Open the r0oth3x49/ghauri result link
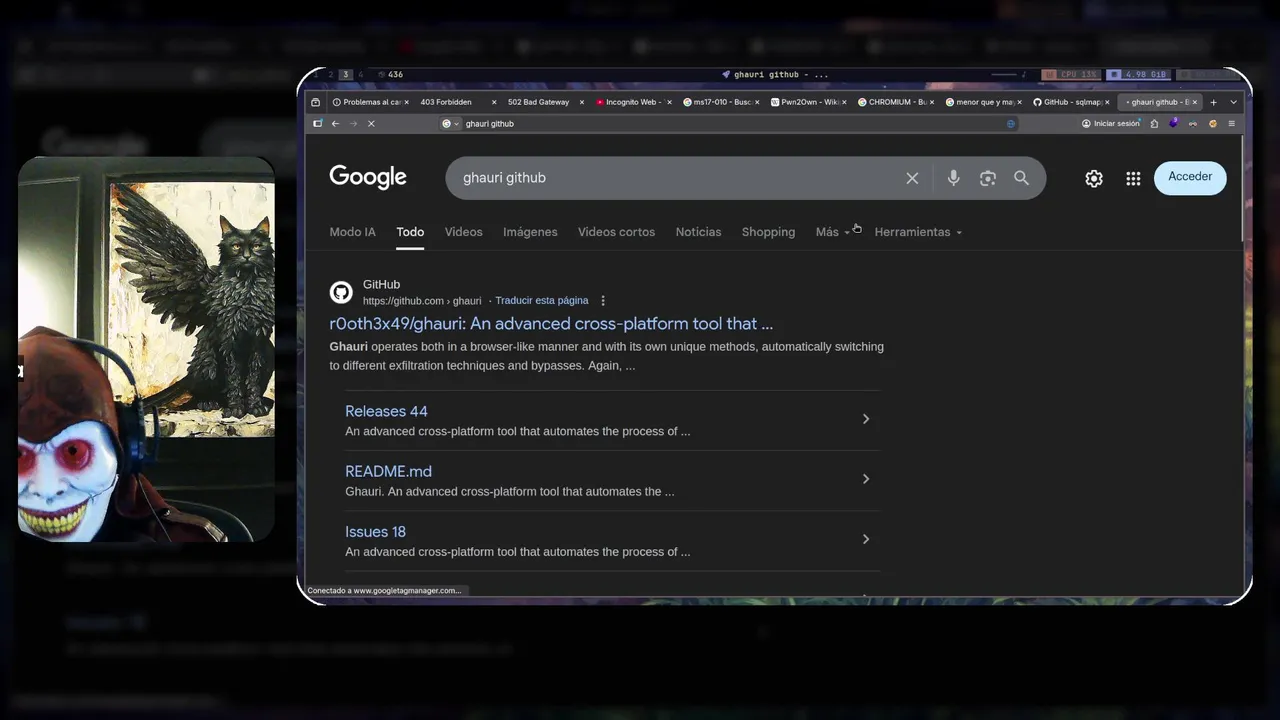Screen dimensions: 1280x720 click(551, 324)
